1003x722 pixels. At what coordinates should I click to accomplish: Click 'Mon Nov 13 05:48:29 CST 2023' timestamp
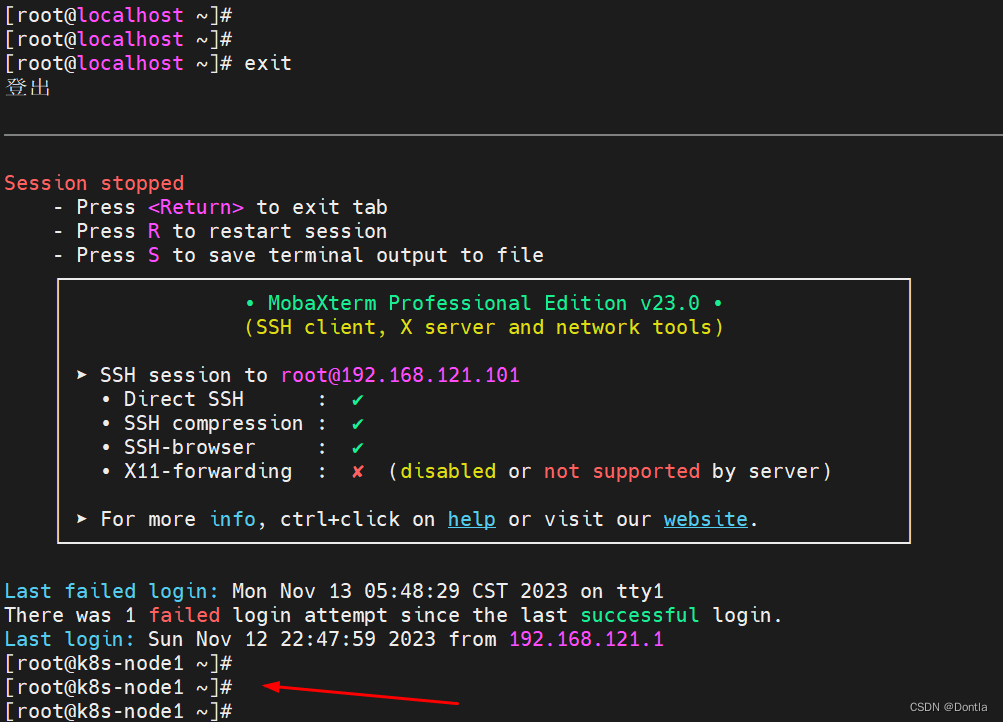[x=400, y=592]
